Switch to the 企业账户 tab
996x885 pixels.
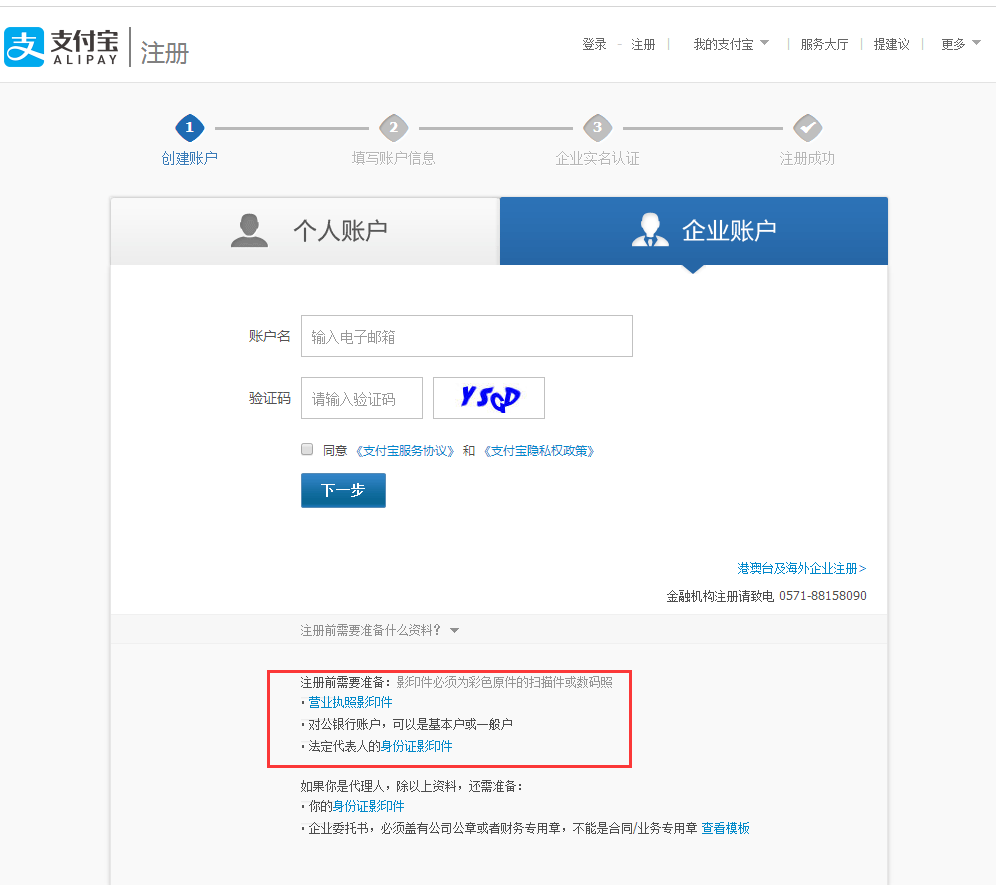coord(694,231)
